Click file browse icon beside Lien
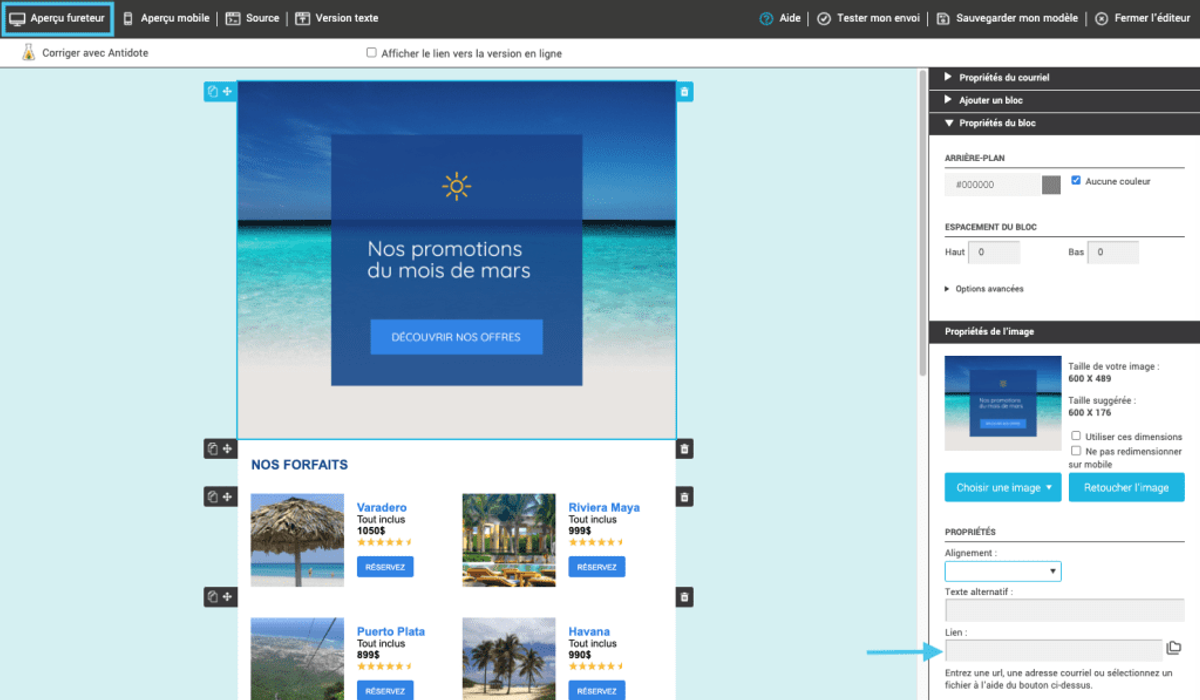 tap(1174, 648)
